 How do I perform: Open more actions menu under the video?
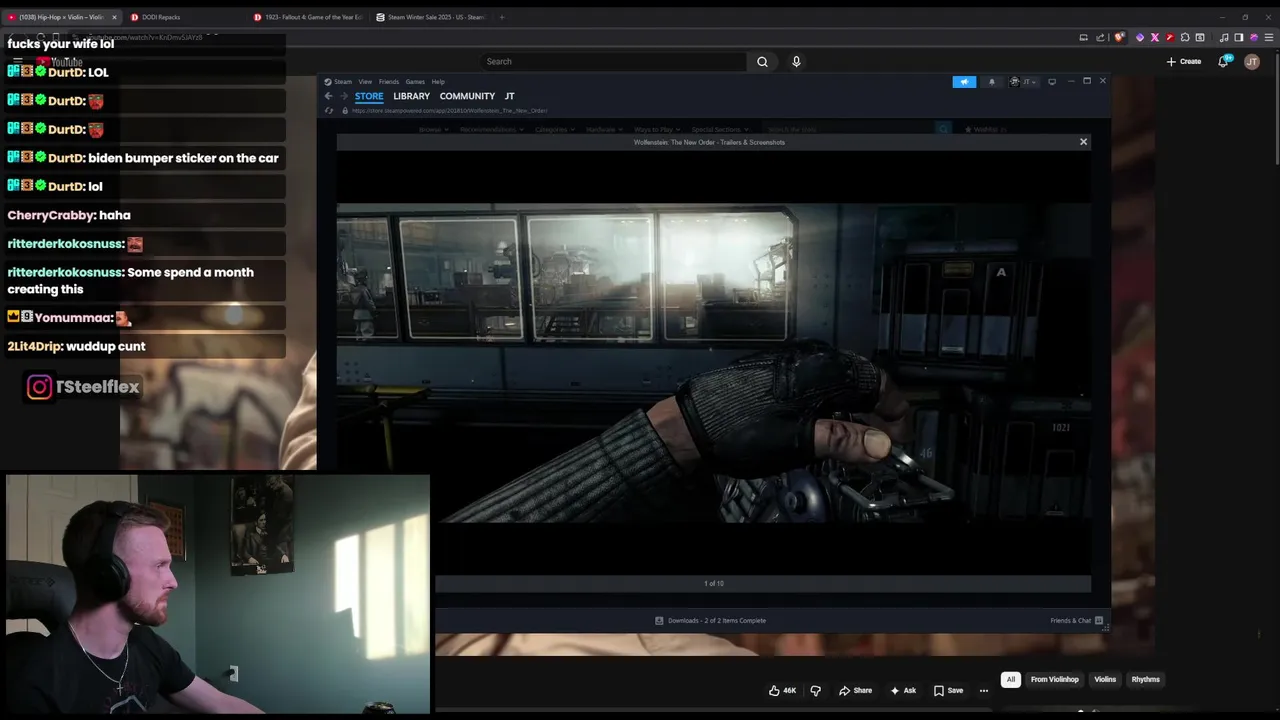click(x=984, y=691)
